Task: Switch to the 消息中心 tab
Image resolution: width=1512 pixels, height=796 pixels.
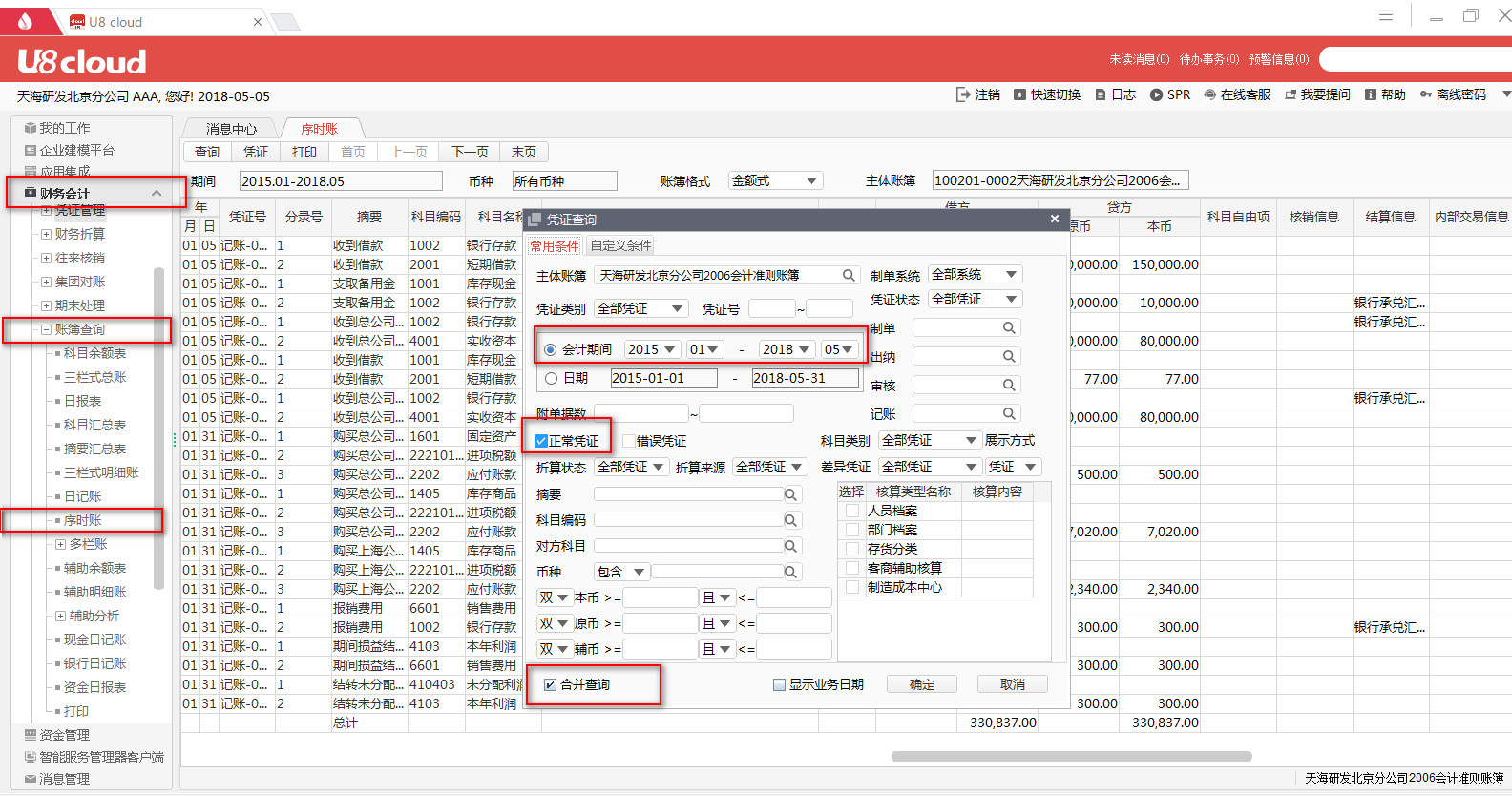Action: [x=231, y=129]
